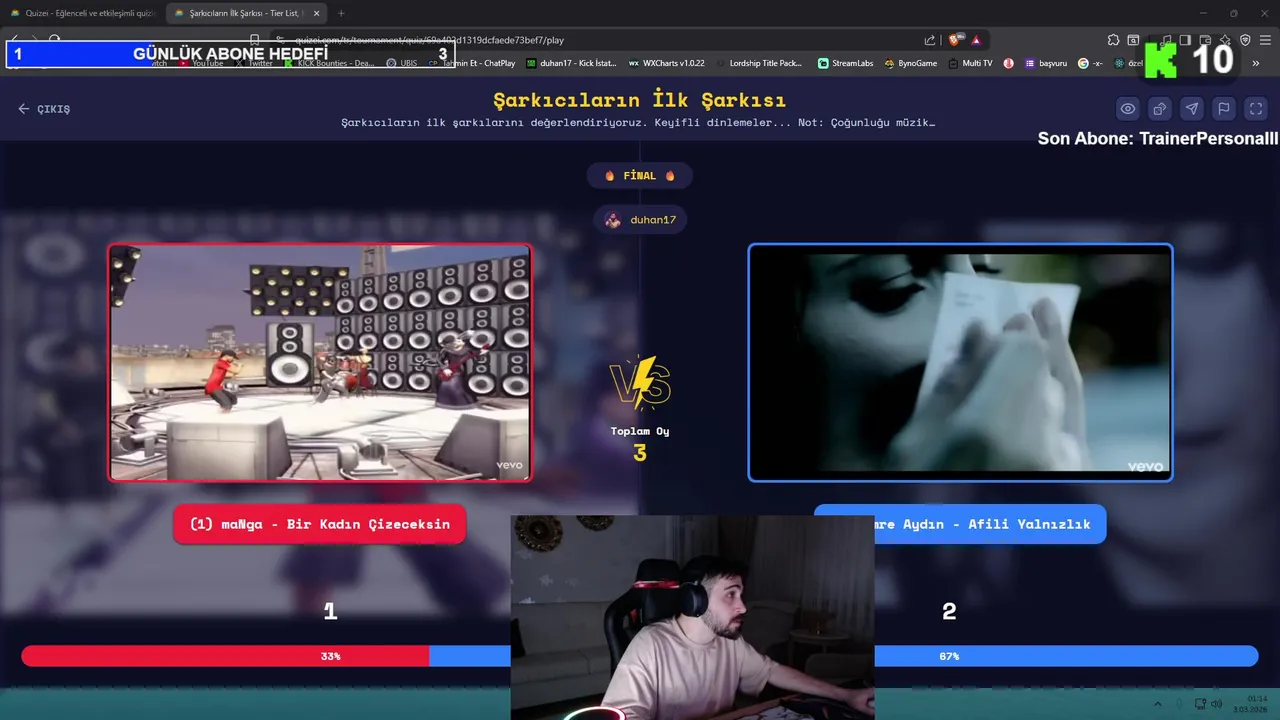The image size is (1280, 720).
Task: Close the Şarkıcıların İlk Şarkısı tab
Action: [x=317, y=13]
